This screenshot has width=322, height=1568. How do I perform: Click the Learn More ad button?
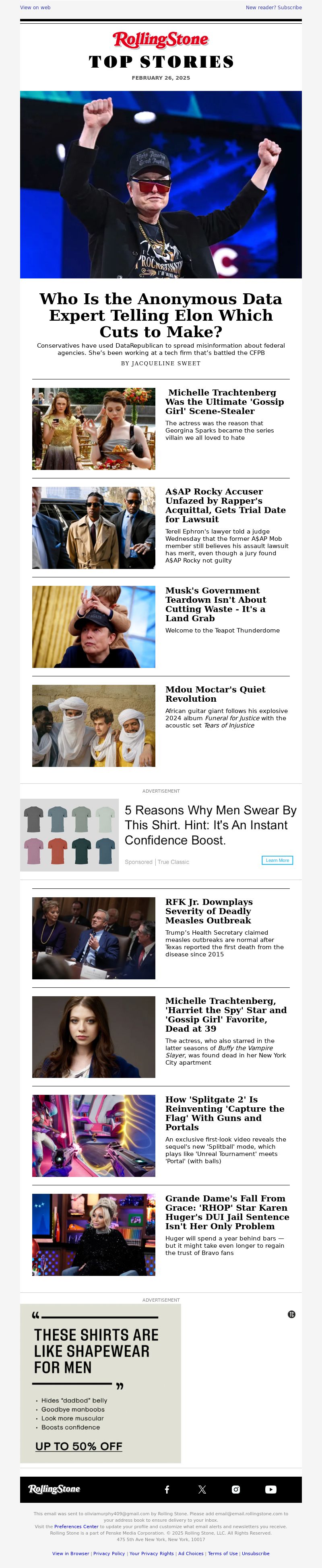pyautogui.click(x=277, y=860)
